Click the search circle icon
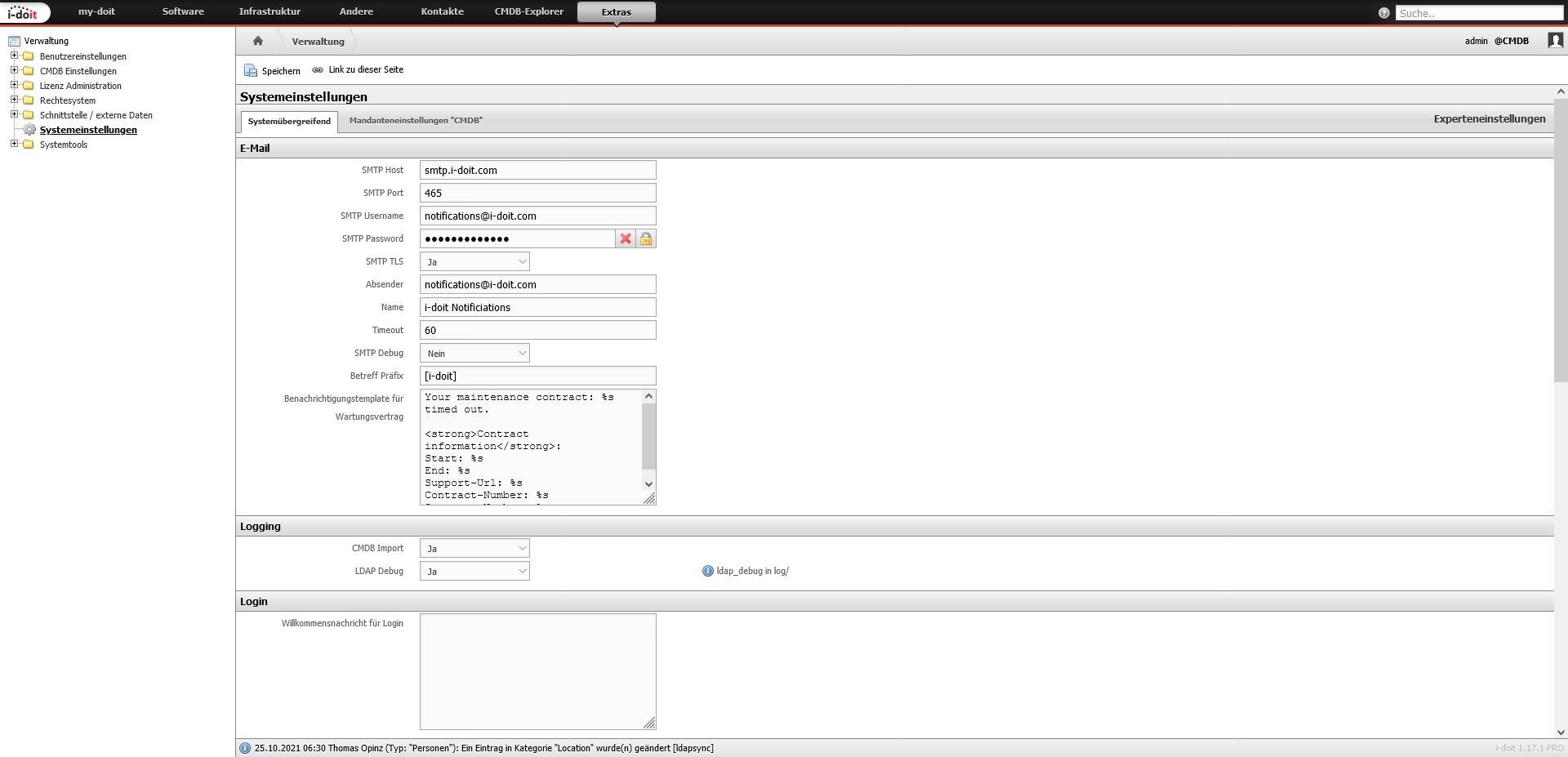Image resolution: width=1568 pixels, height=757 pixels. [x=1383, y=13]
